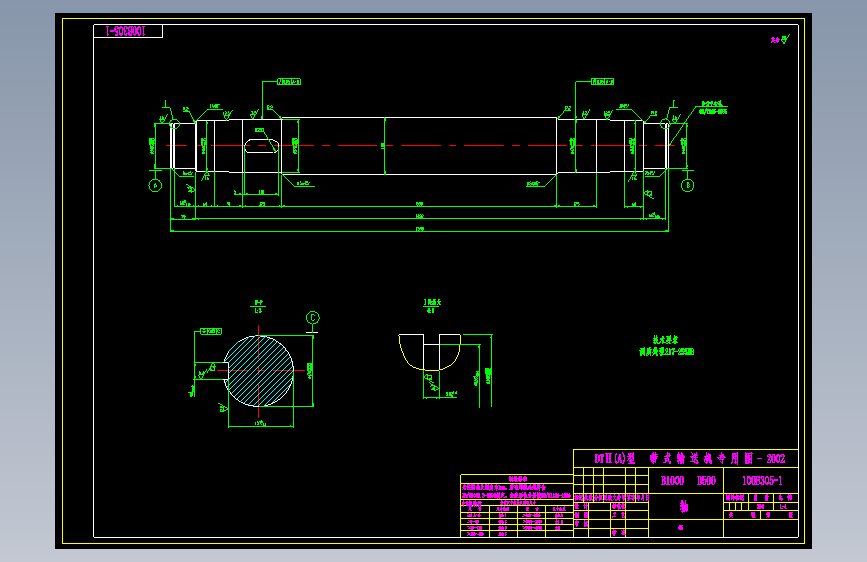Select datum circle C above the cross-section

coord(312,318)
